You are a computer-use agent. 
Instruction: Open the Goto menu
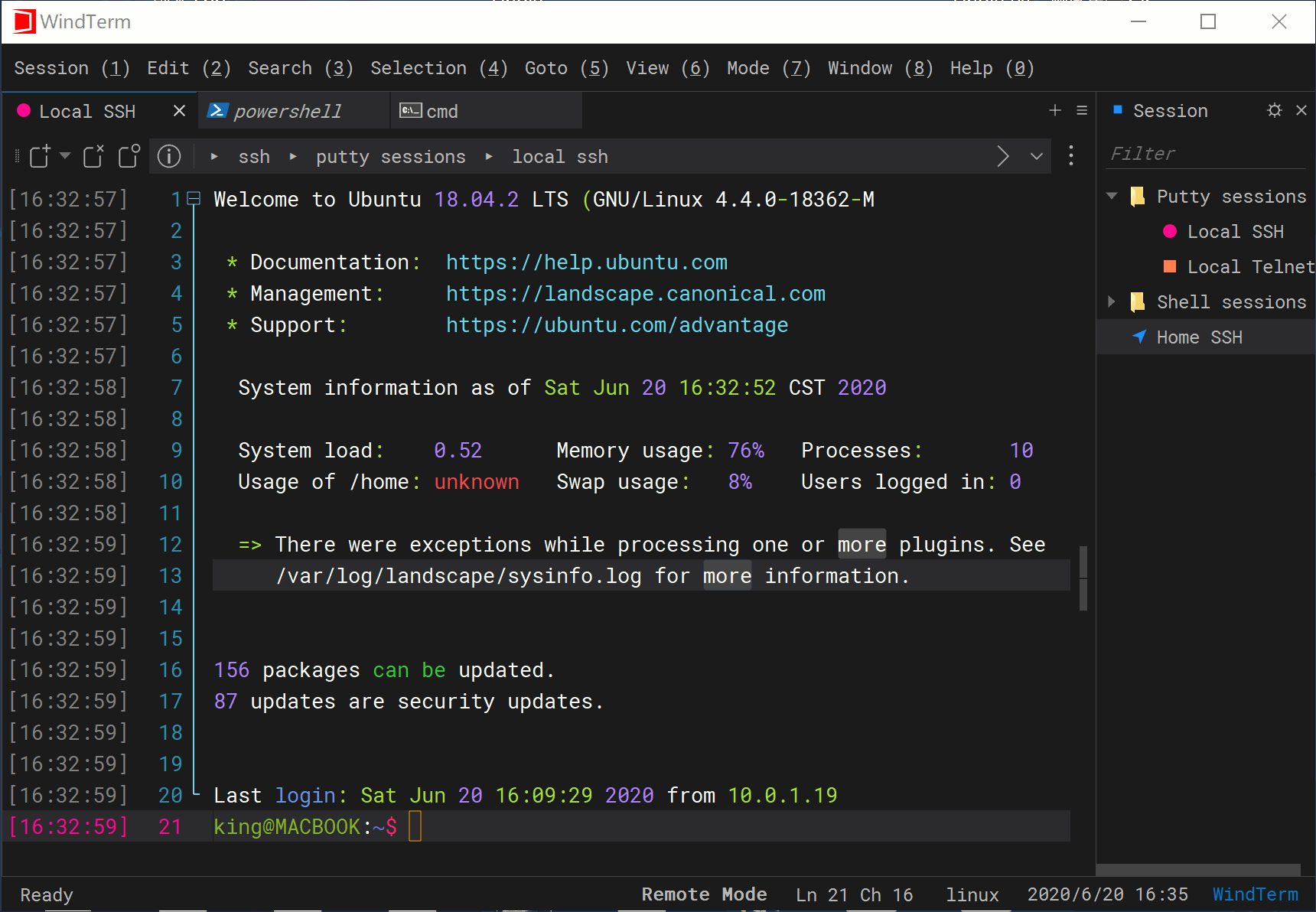coord(567,68)
